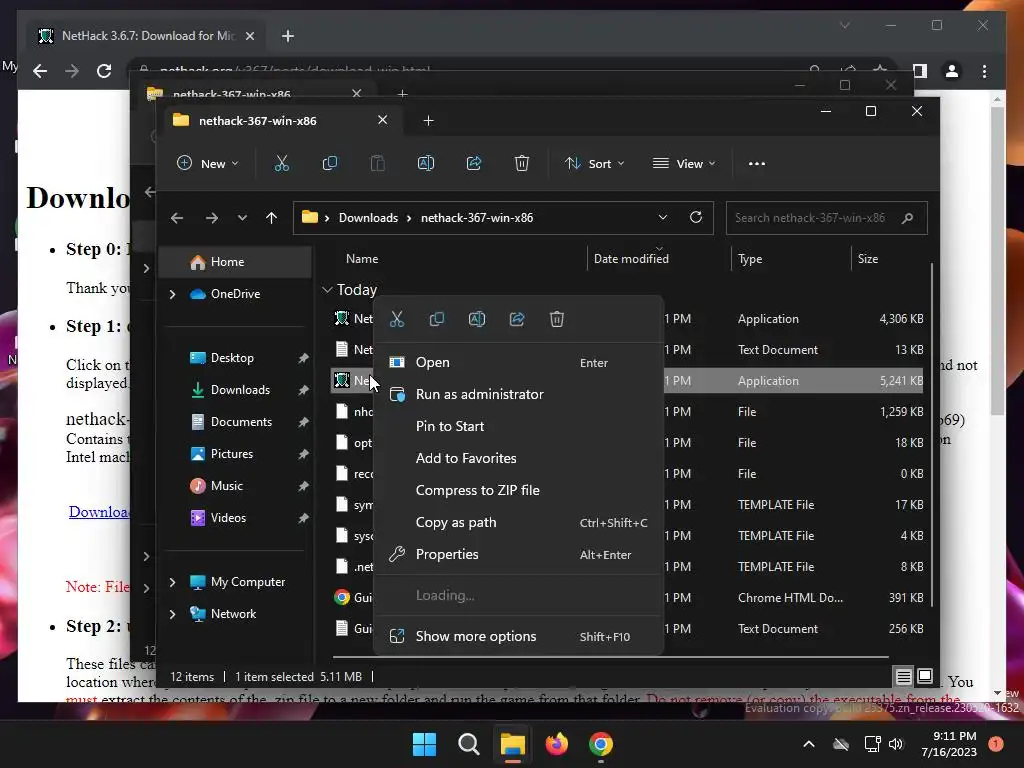Choose Pin to Start
This screenshot has width=1024, height=768.
click(x=519, y=426)
